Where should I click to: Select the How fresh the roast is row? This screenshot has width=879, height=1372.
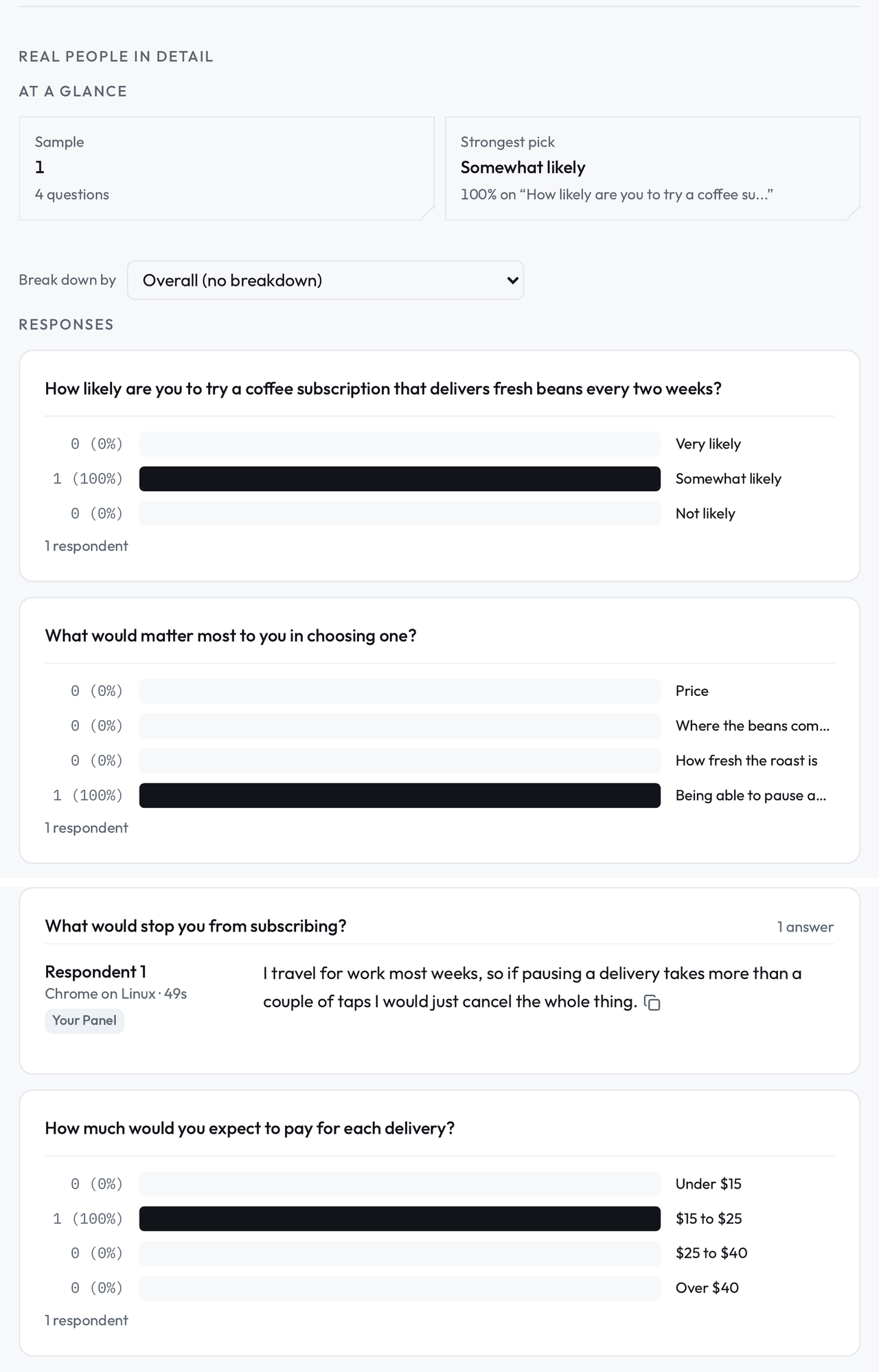click(439, 761)
